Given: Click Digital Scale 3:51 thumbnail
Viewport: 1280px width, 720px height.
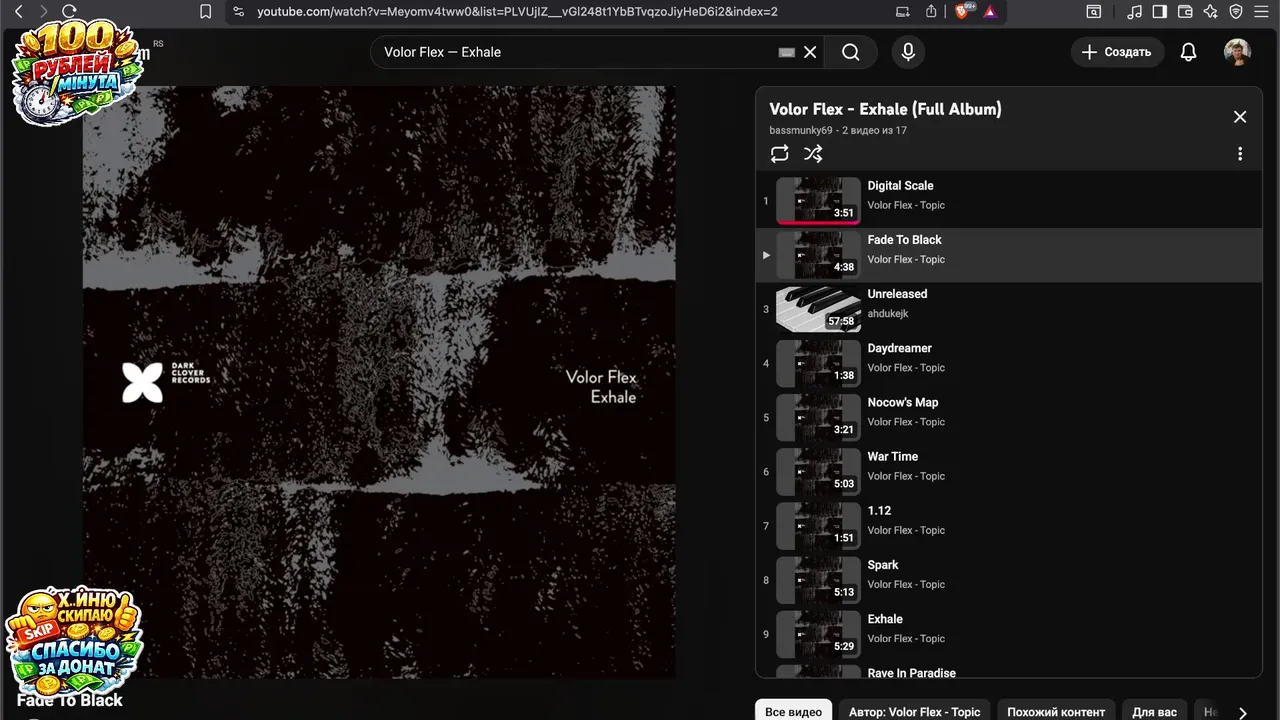Looking at the screenshot, I should click(x=818, y=201).
